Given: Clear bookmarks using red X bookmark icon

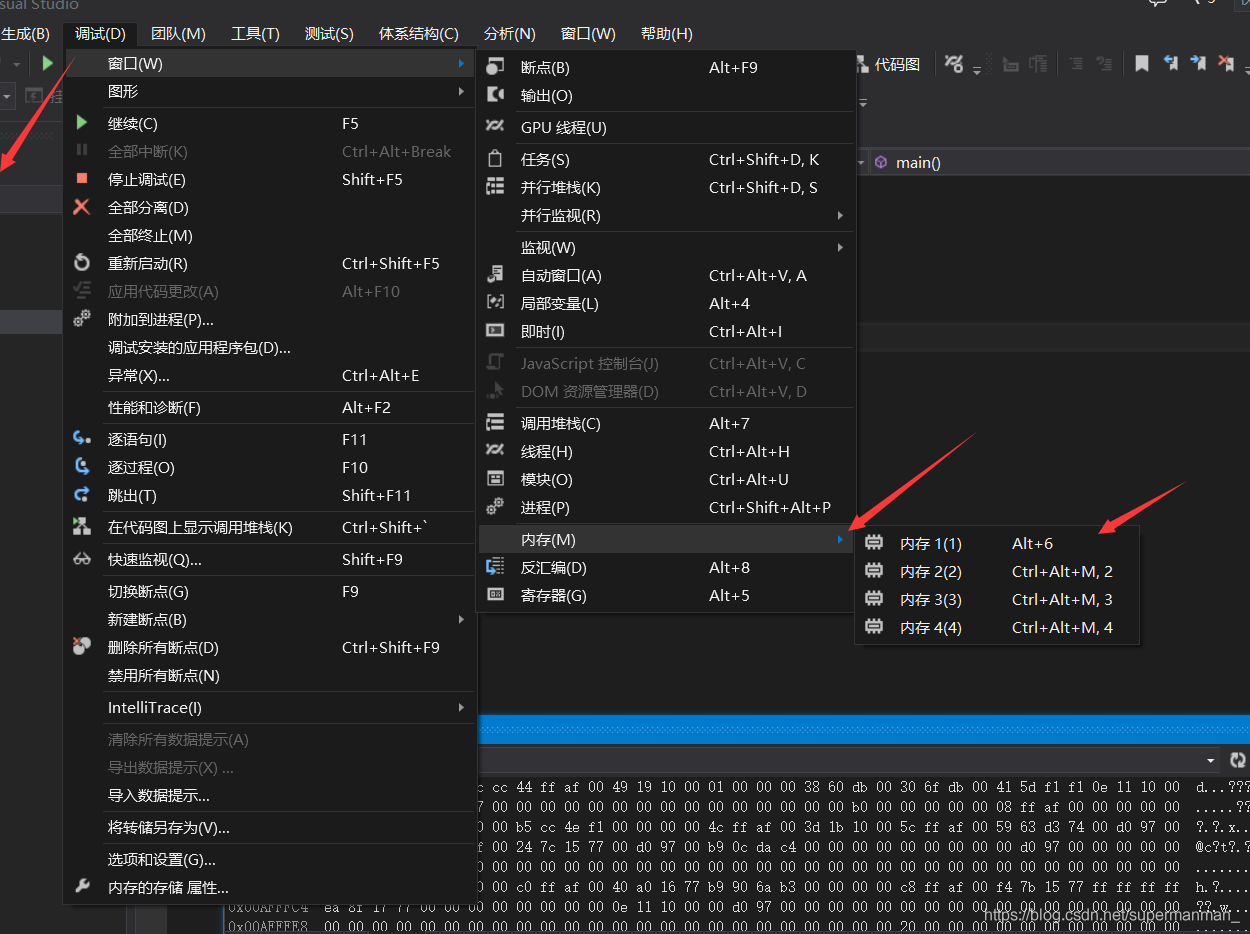Looking at the screenshot, I should [1226, 64].
